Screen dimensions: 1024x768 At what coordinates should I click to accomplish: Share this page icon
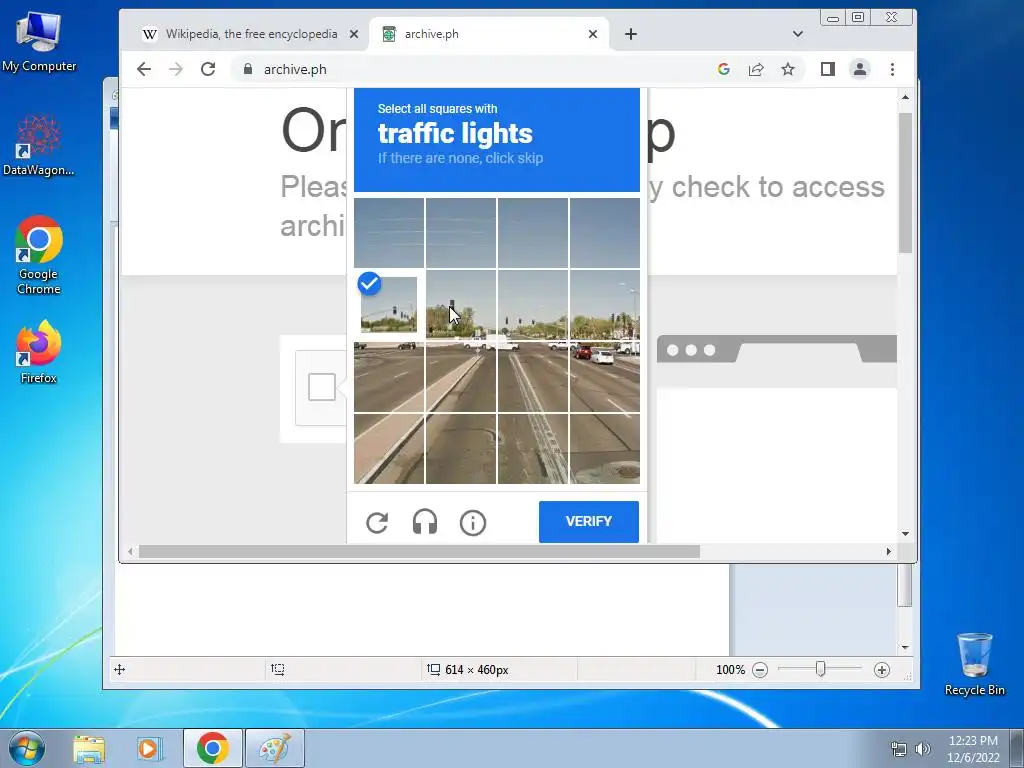756,69
